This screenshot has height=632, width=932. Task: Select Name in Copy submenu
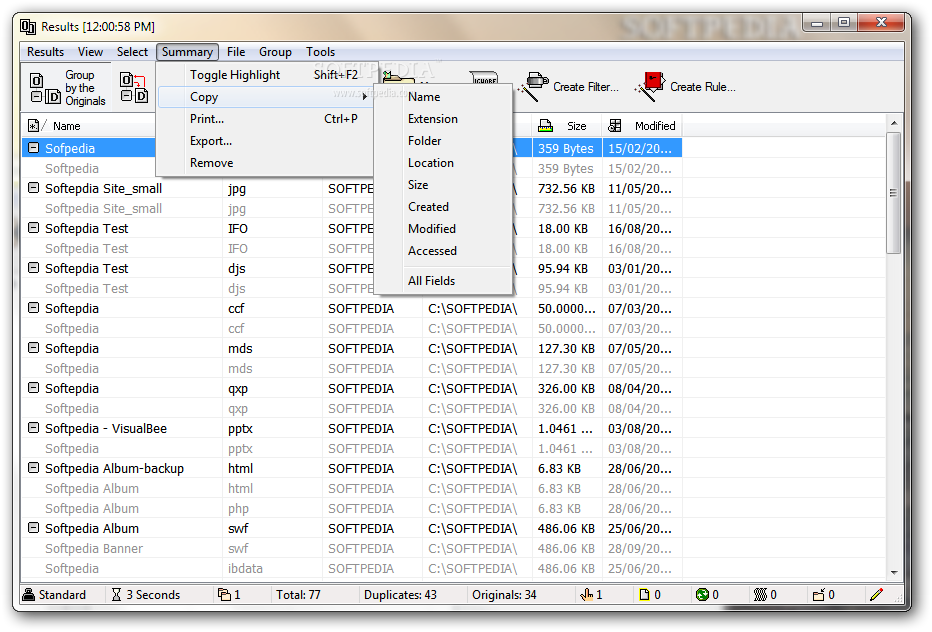click(443, 97)
